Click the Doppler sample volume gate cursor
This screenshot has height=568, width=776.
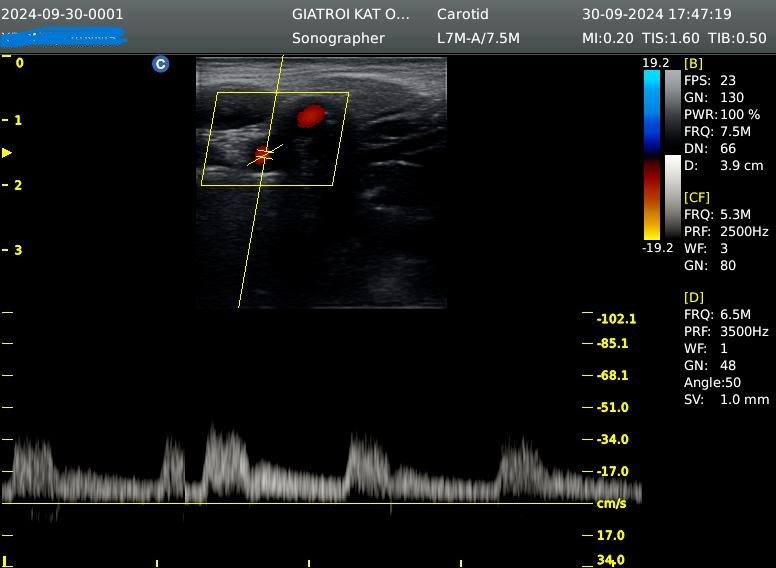click(263, 153)
